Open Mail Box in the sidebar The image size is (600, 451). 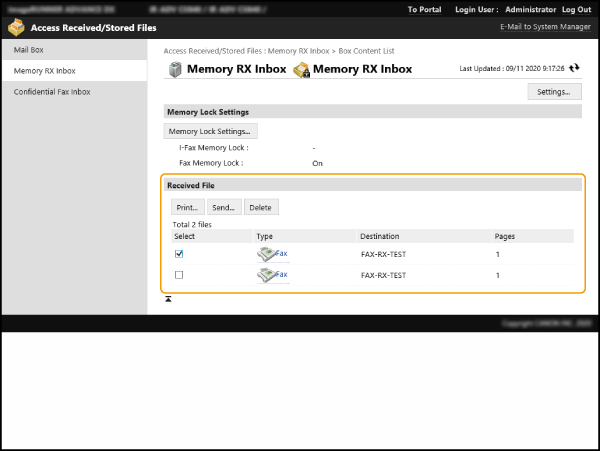pos(28,49)
